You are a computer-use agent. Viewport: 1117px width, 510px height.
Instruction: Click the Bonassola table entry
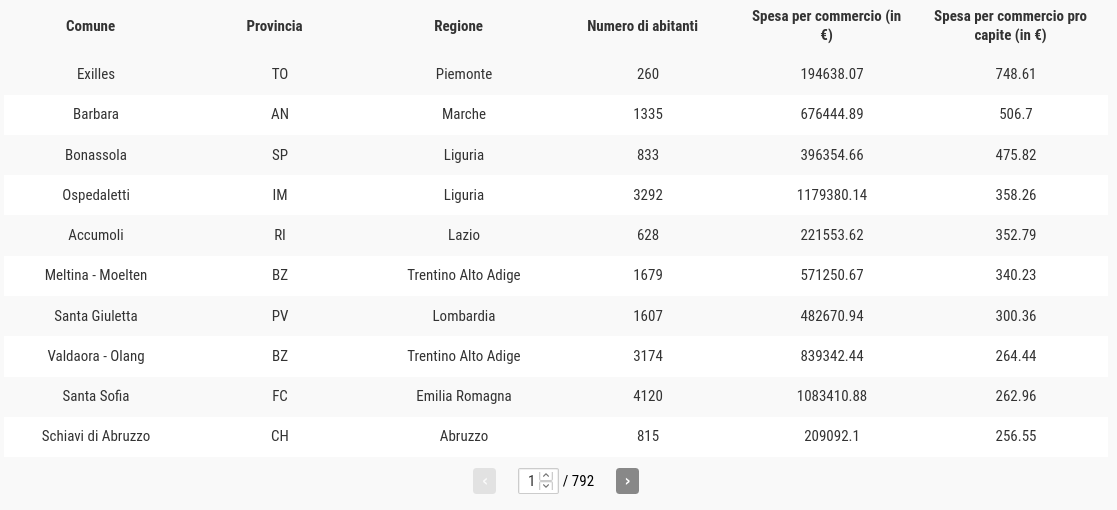pyautogui.click(x=95, y=155)
